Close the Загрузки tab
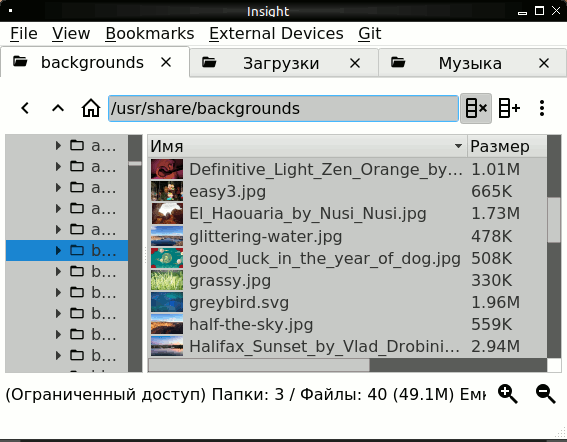Image resolution: width=567 pixels, height=442 pixels. pos(355,63)
